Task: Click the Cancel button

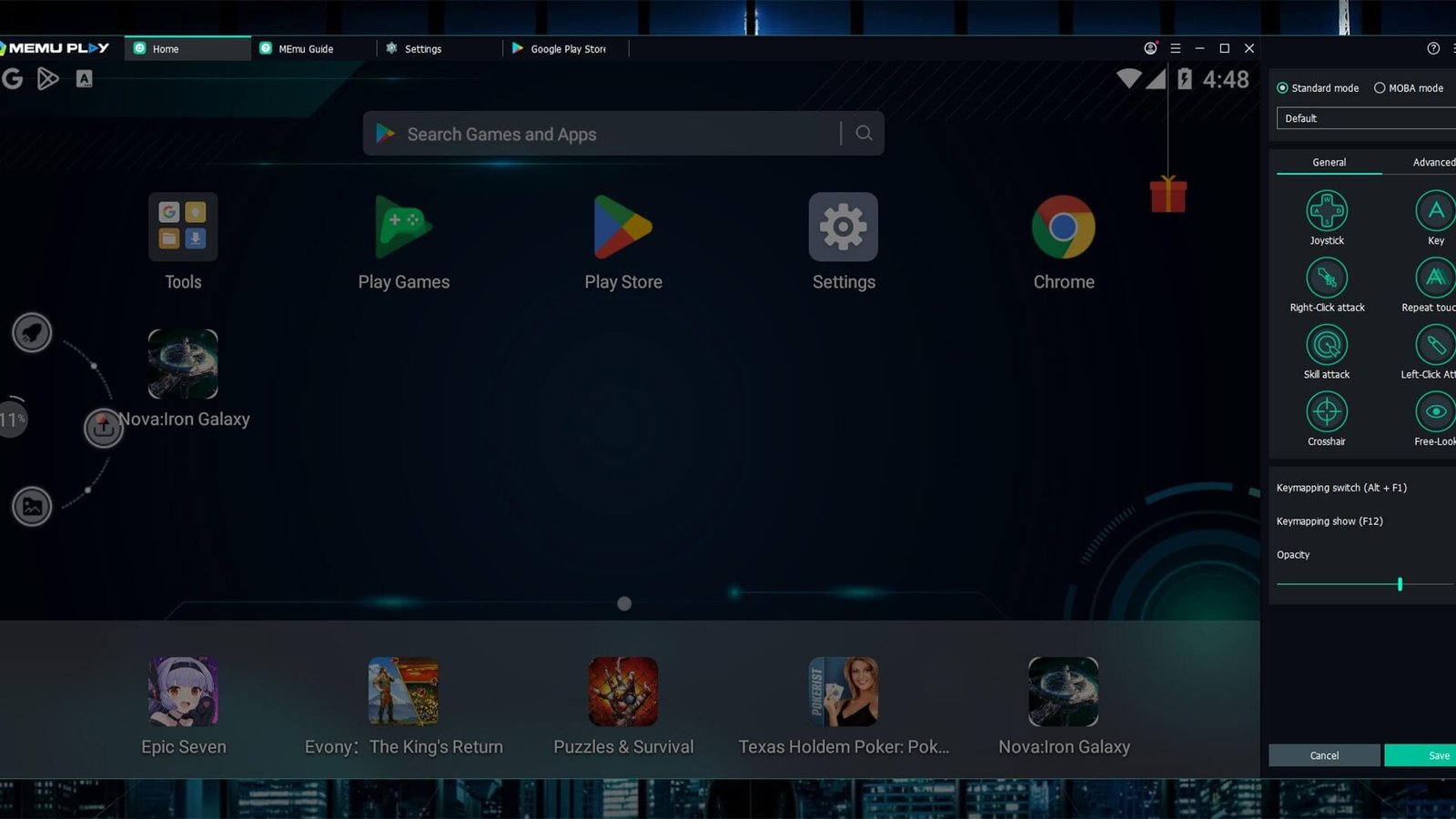Action: [x=1324, y=755]
